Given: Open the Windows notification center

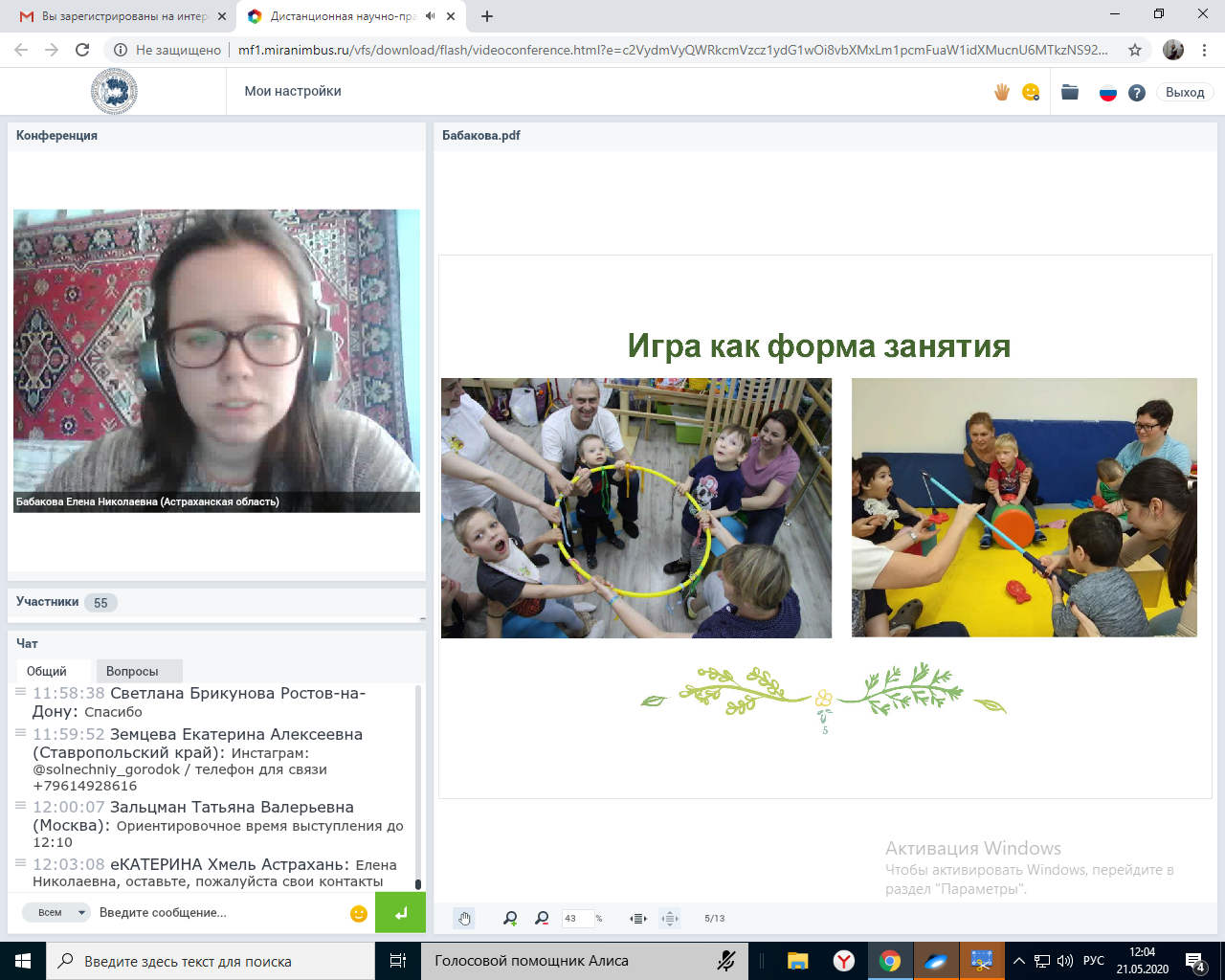Looking at the screenshot, I should coord(1194,961).
